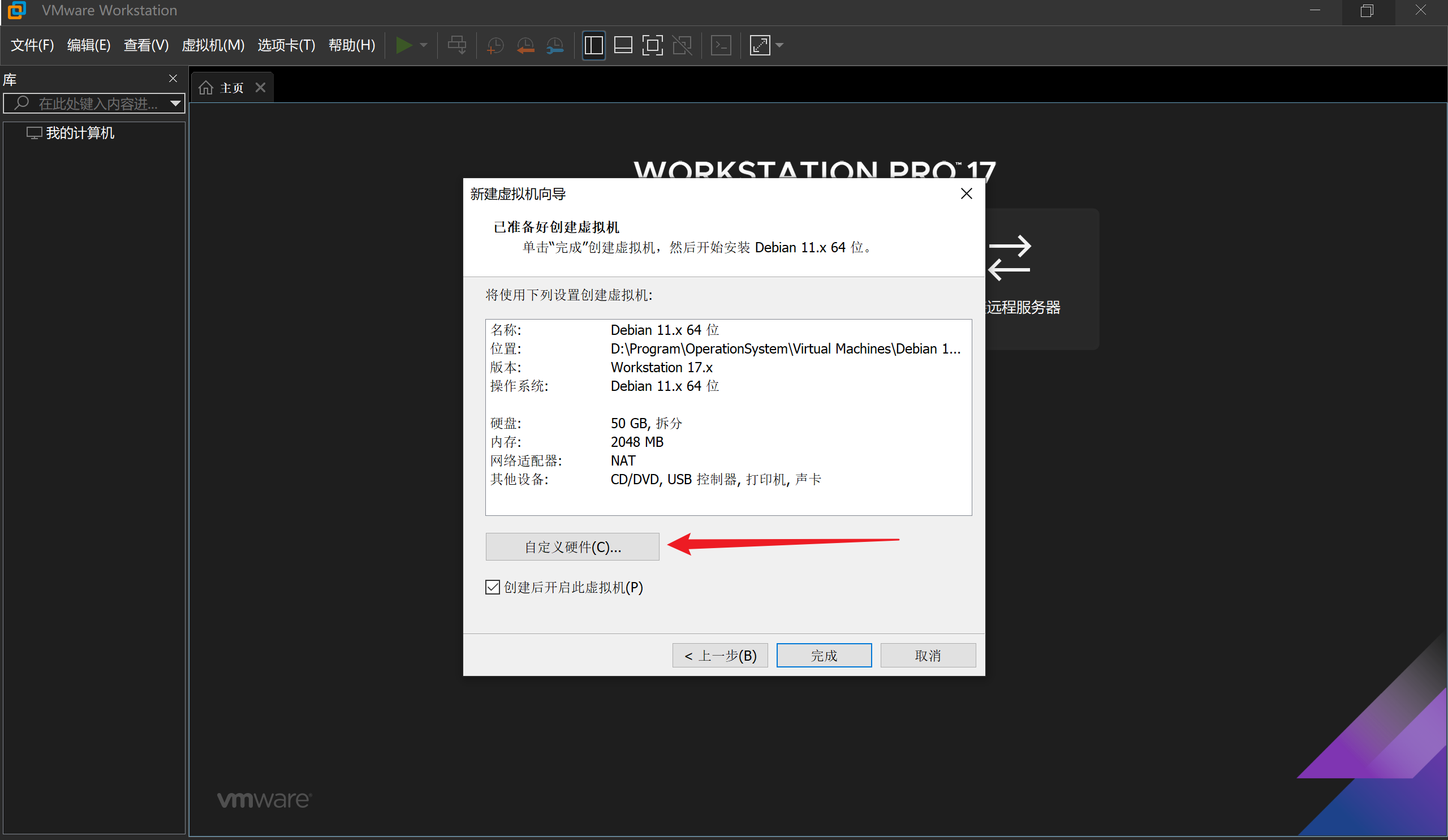Image resolution: width=1448 pixels, height=840 pixels.
Task: Close the 新建虚拟机向导 dialog
Action: (x=967, y=193)
